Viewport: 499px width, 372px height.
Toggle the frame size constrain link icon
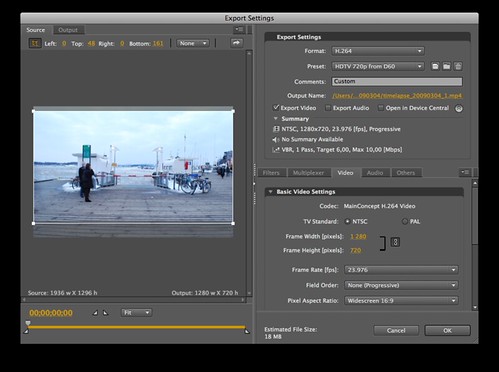point(395,242)
